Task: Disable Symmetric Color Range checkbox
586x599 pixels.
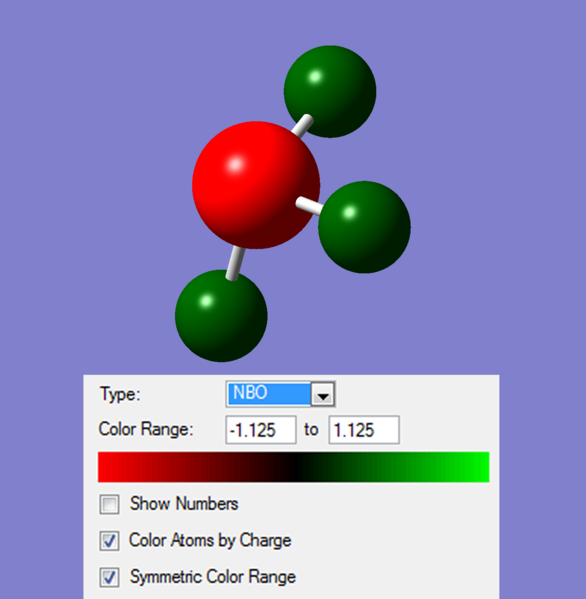Action: [109, 577]
